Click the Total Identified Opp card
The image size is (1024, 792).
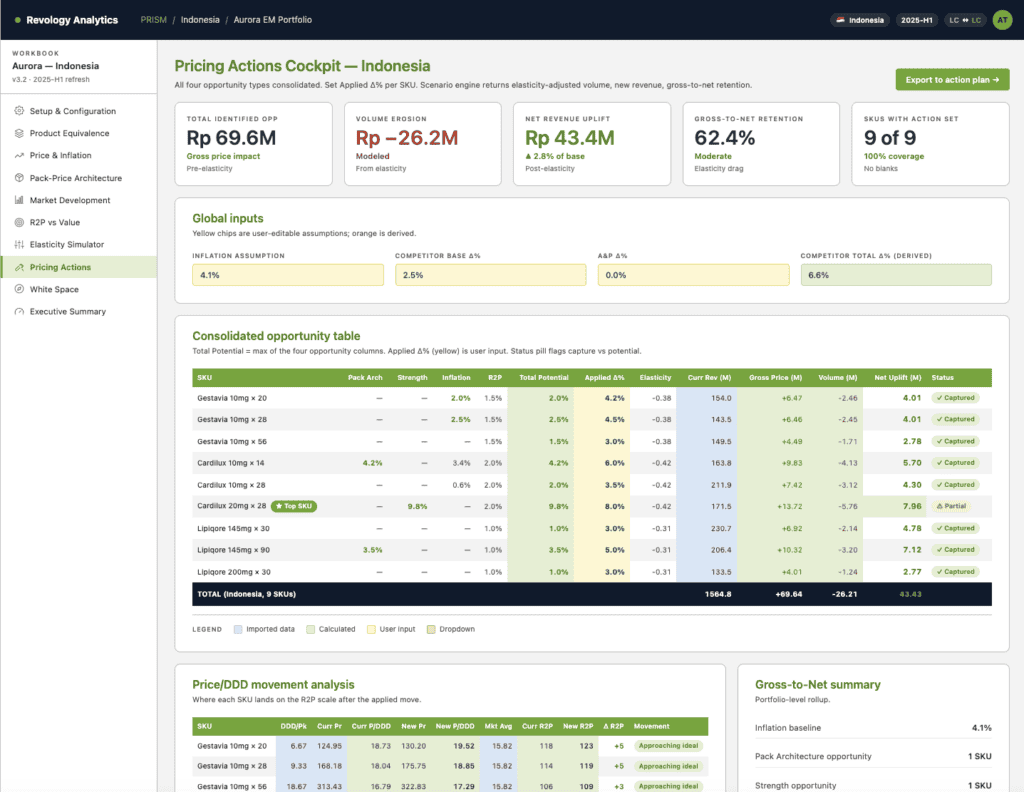coord(253,144)
